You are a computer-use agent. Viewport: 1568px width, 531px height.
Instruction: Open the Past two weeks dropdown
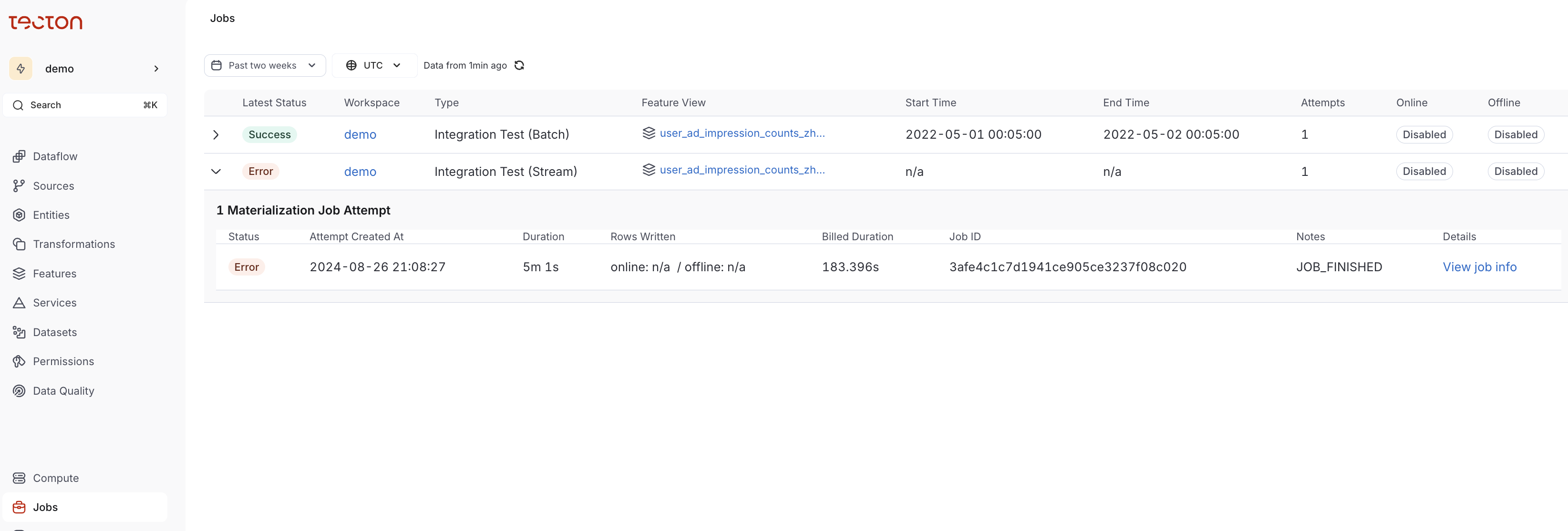tap(264, 65)
